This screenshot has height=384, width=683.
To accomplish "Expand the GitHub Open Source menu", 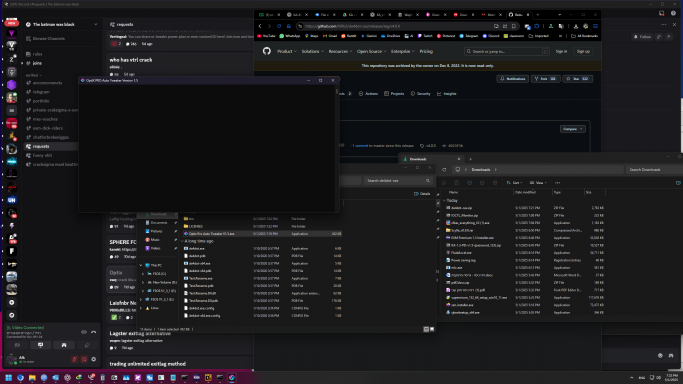I will click(x=371, y=51).
